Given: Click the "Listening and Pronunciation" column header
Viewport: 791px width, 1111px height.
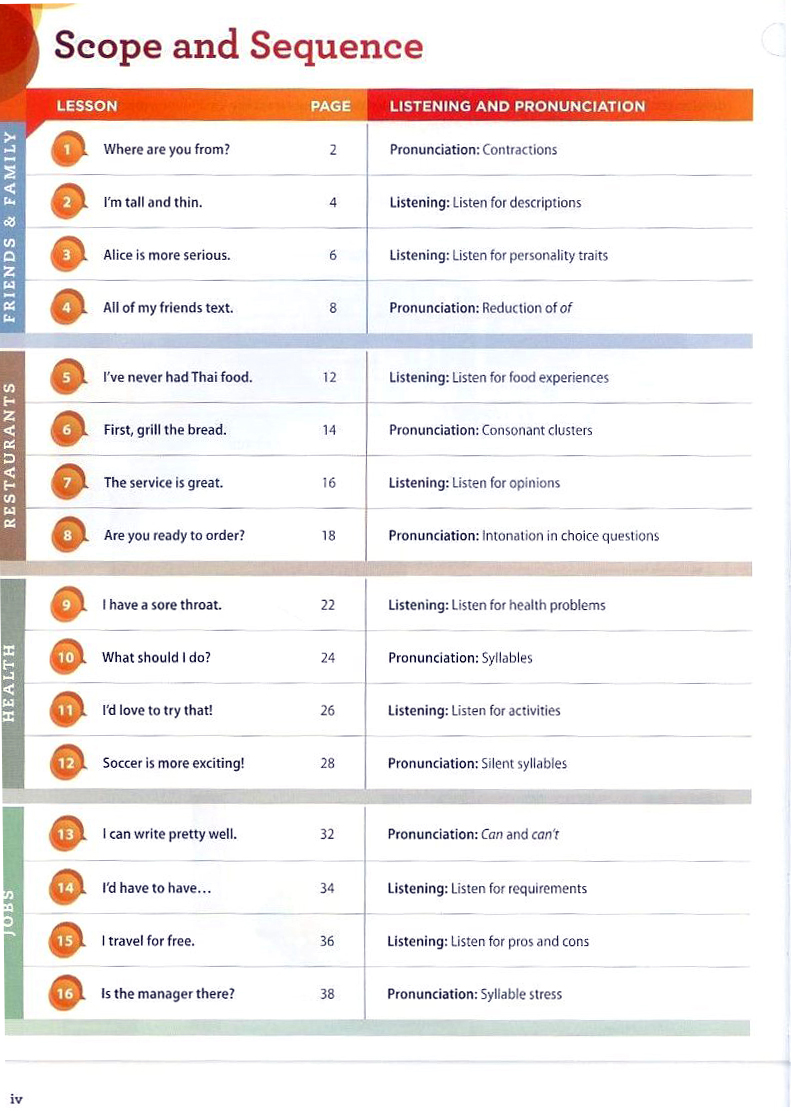Looking at the screenshot, I should (517, 106).
